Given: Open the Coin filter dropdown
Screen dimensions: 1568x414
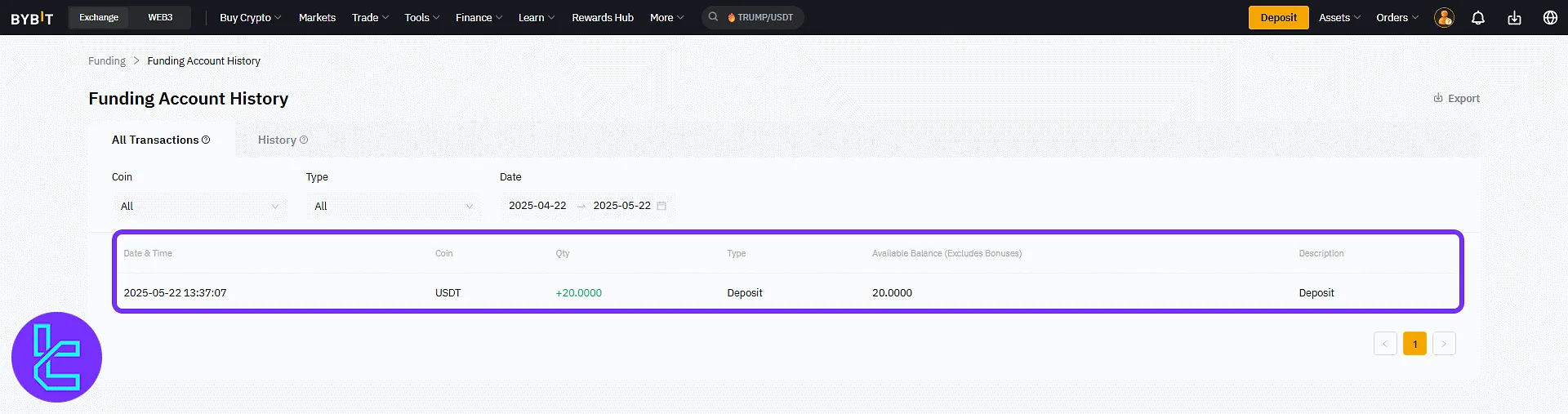Looking at the screenshot, I should coord(199,206).
